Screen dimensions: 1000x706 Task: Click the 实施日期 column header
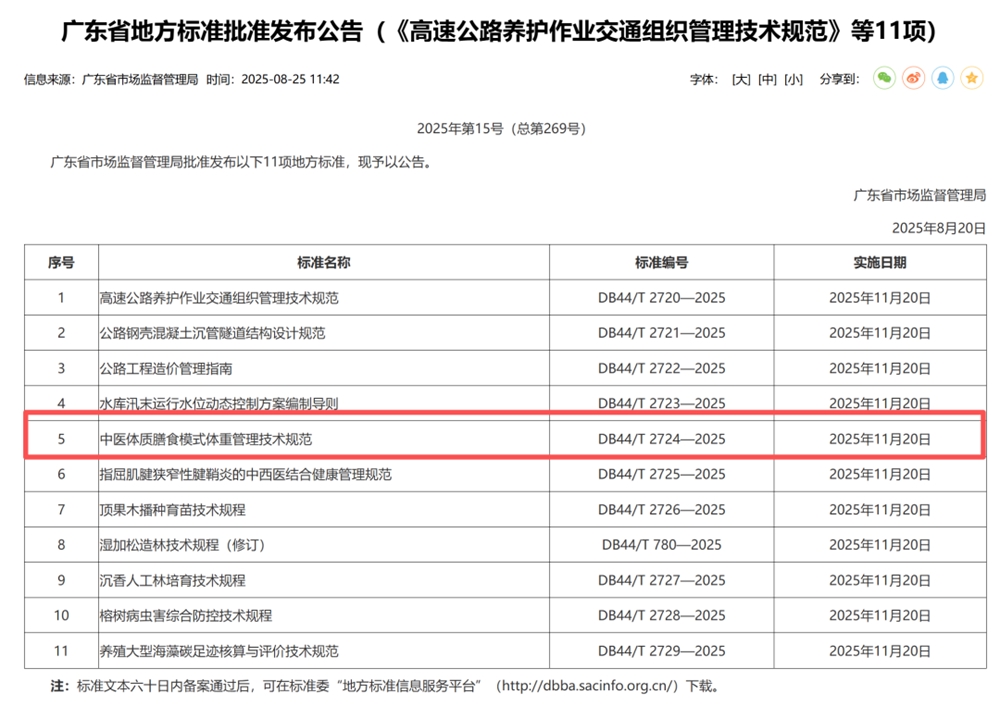(x=880, y=263)
